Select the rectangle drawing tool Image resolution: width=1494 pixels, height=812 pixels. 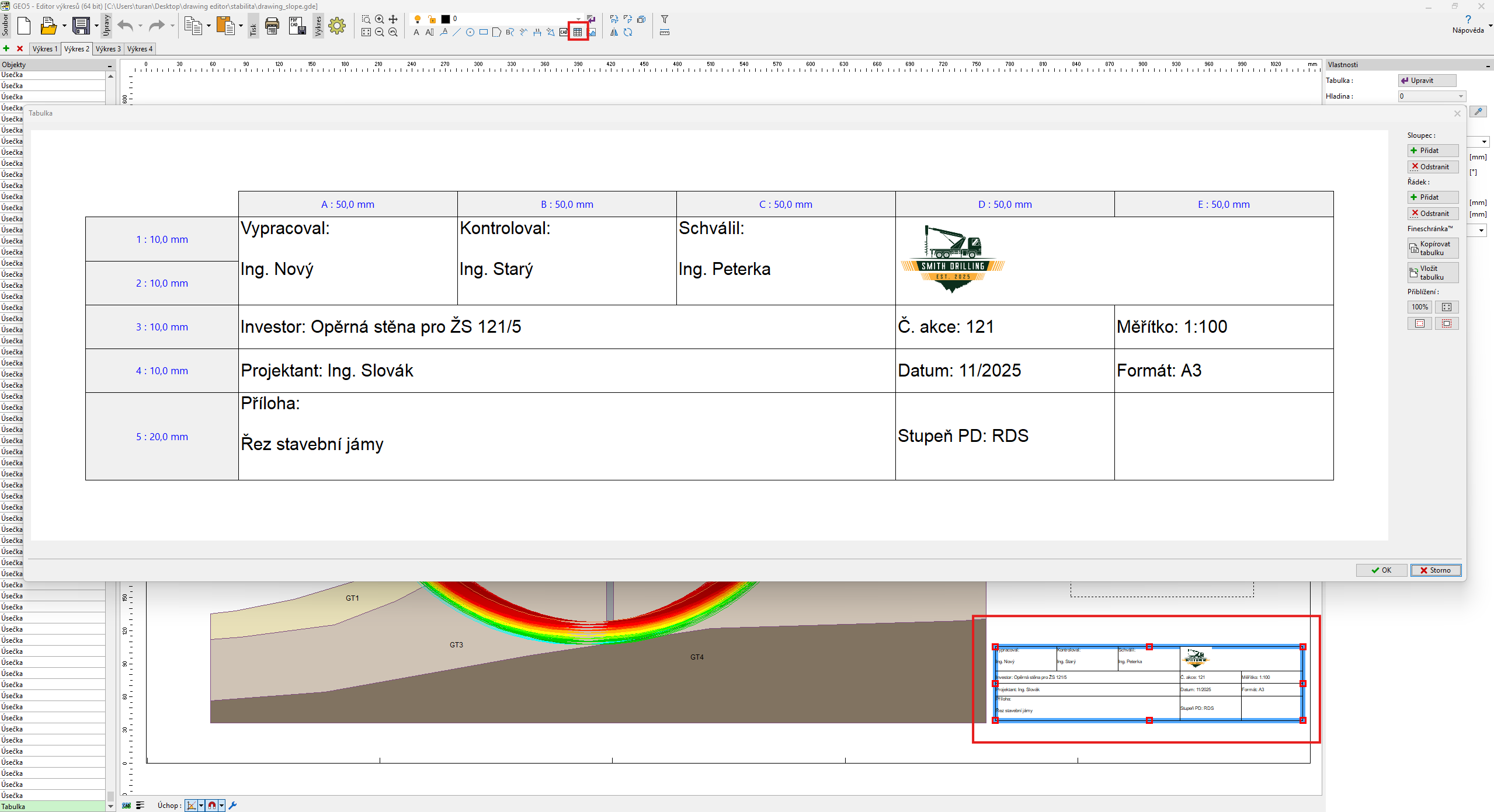tap(484, 32)
